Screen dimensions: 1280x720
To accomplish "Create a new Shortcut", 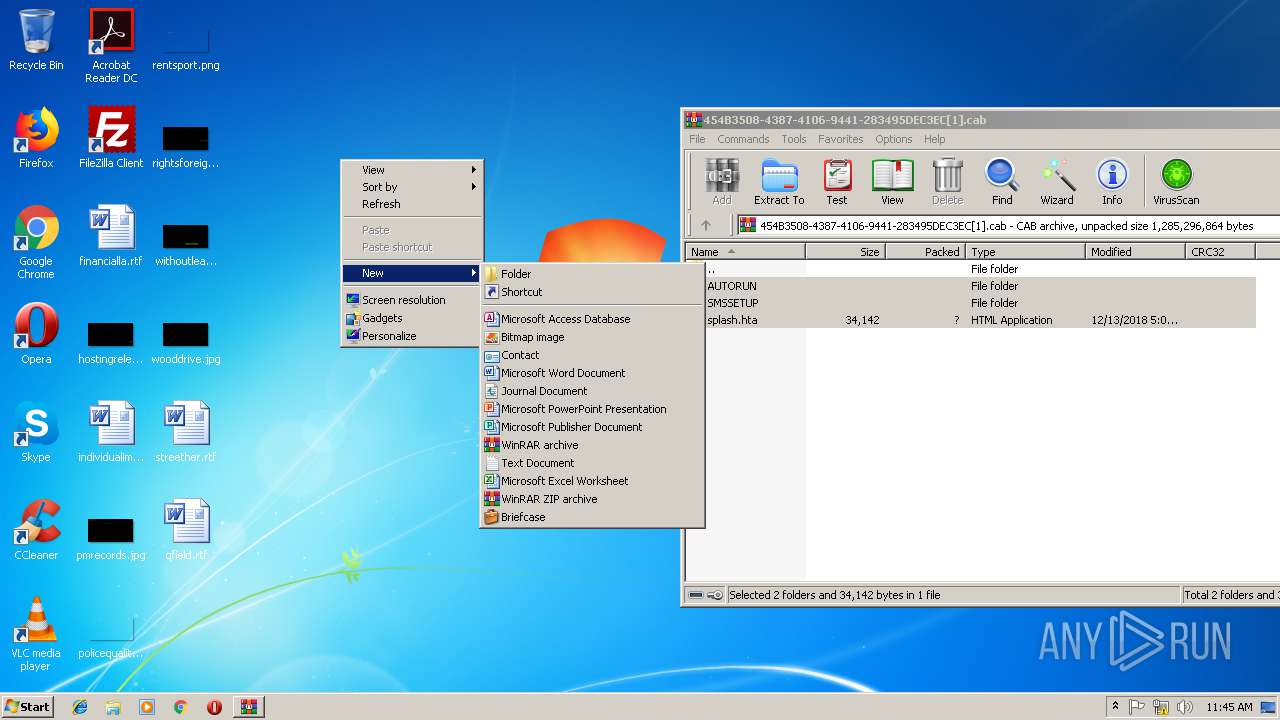I will coord(592,292).
